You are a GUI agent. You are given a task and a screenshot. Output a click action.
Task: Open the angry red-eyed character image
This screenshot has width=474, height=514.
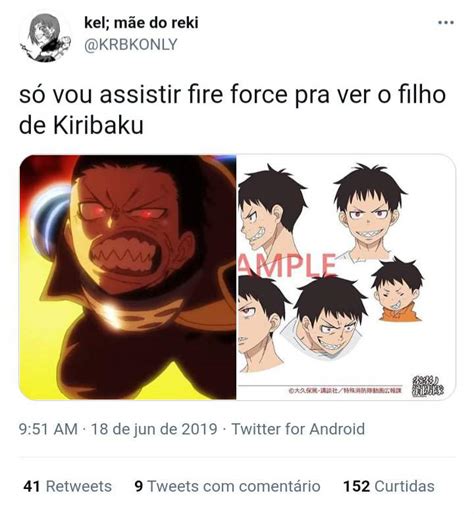[x=128, y=277]
